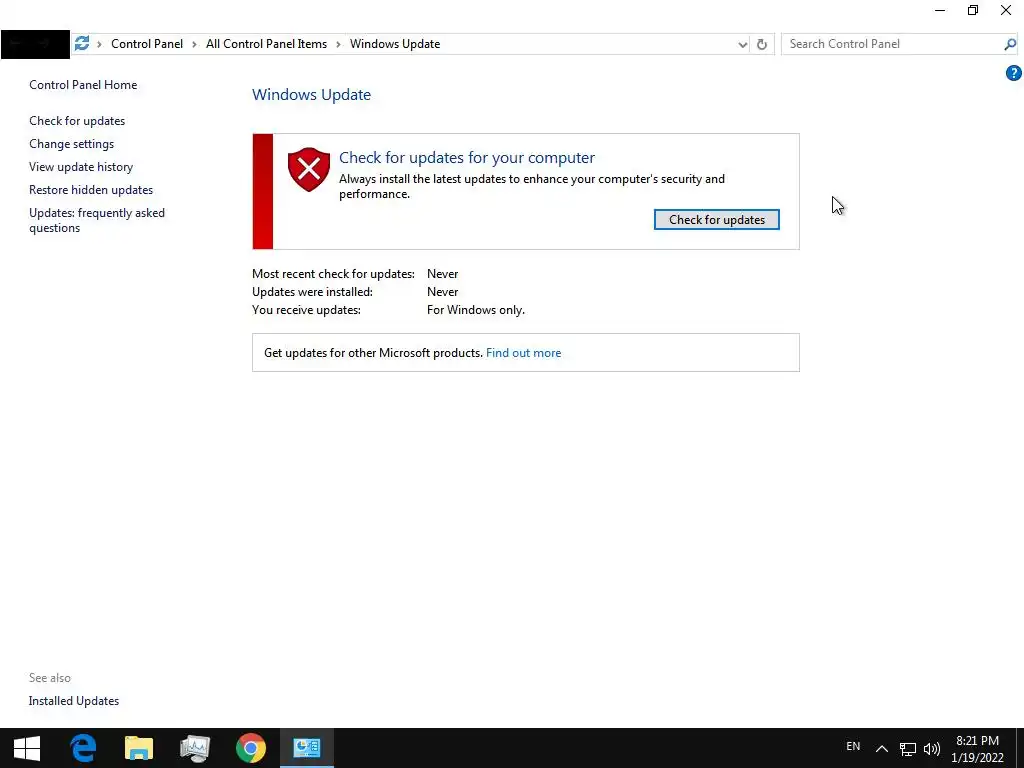Expand the chevron before Control Panel breadcrumb

pyautogui.click(x=99, y=44)
